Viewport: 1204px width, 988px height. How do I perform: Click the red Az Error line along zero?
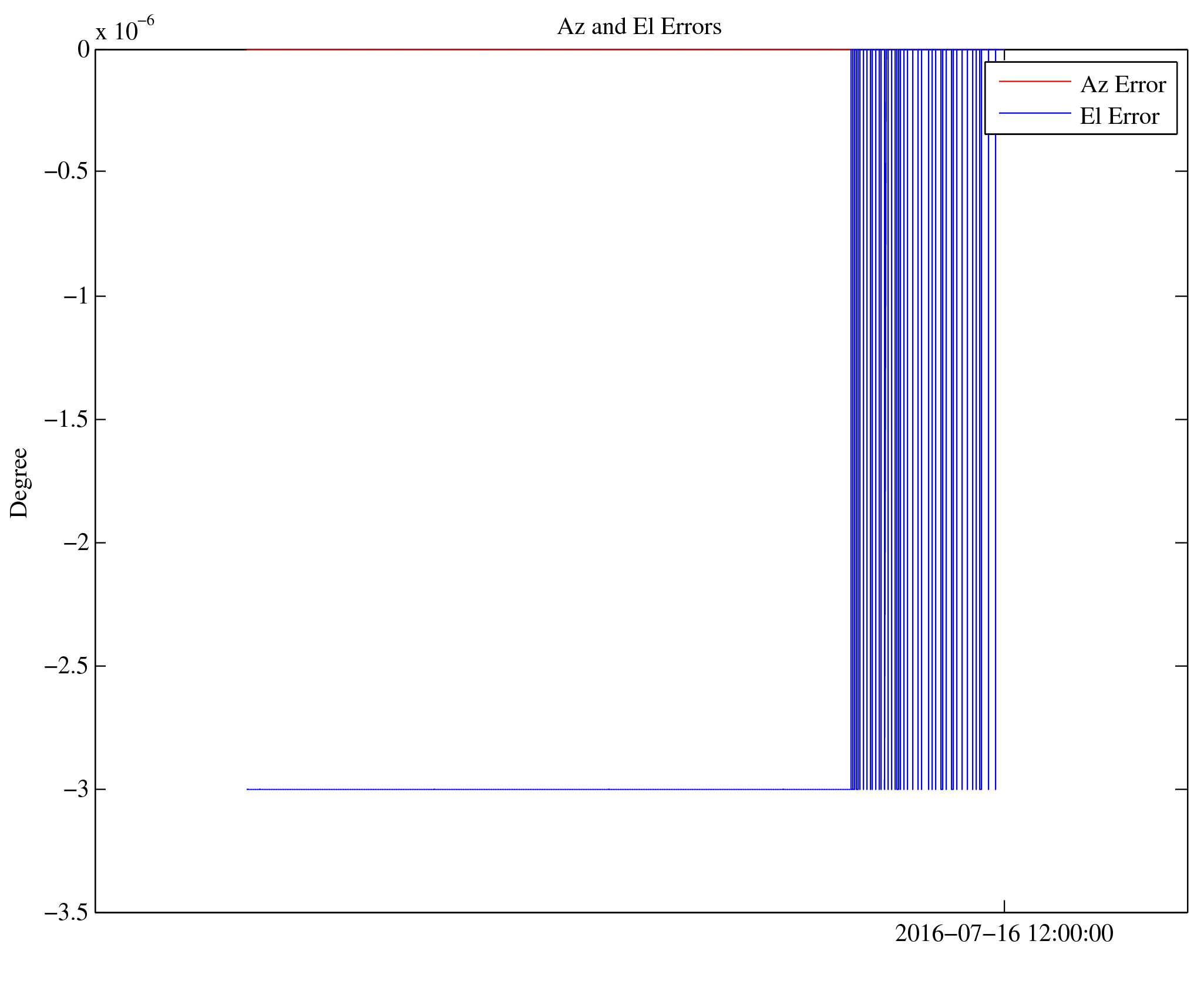pyautogui.click(x=546, y=50)
